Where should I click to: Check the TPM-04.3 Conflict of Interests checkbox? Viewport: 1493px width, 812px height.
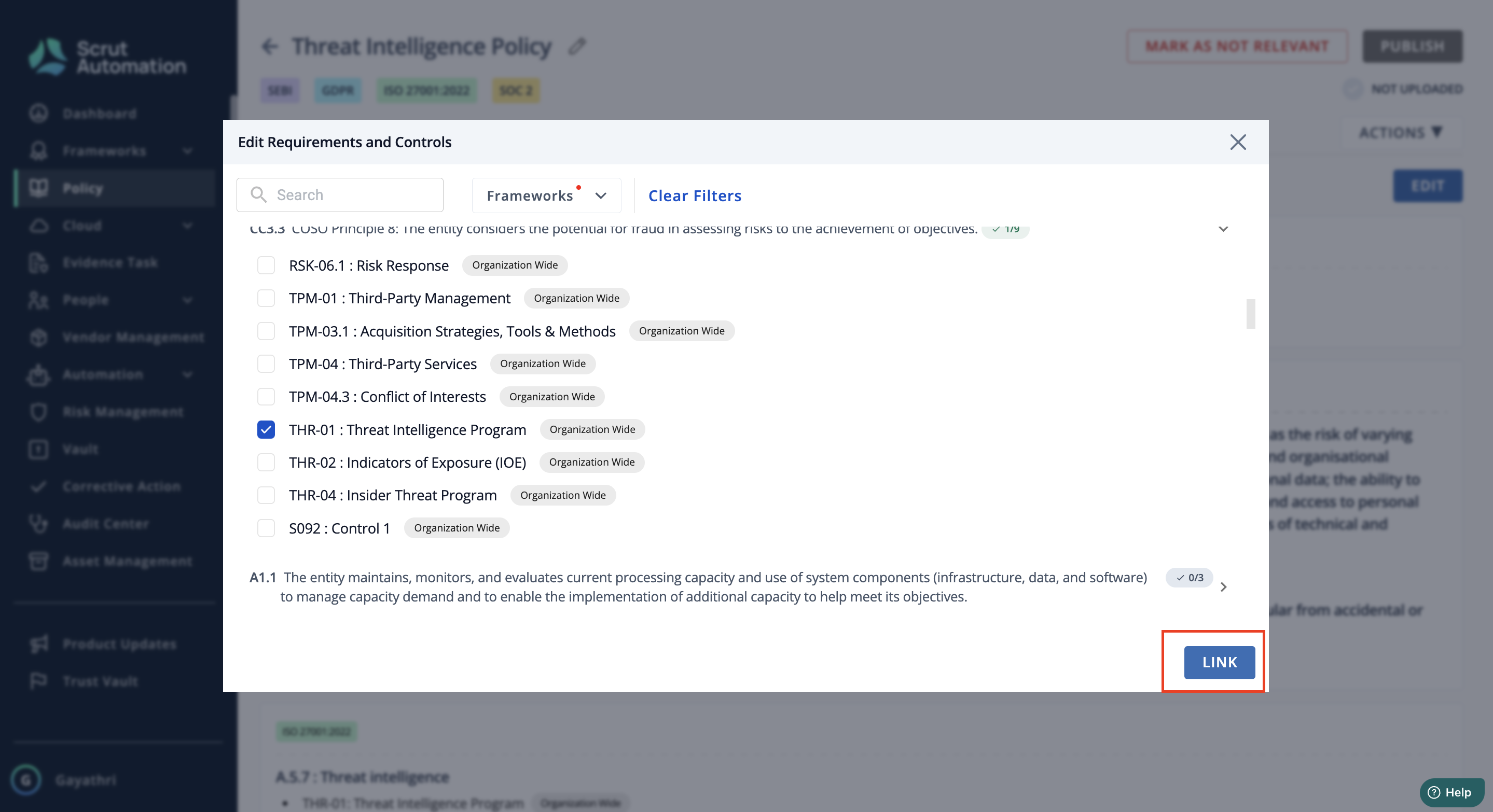(x=266, y=397)
